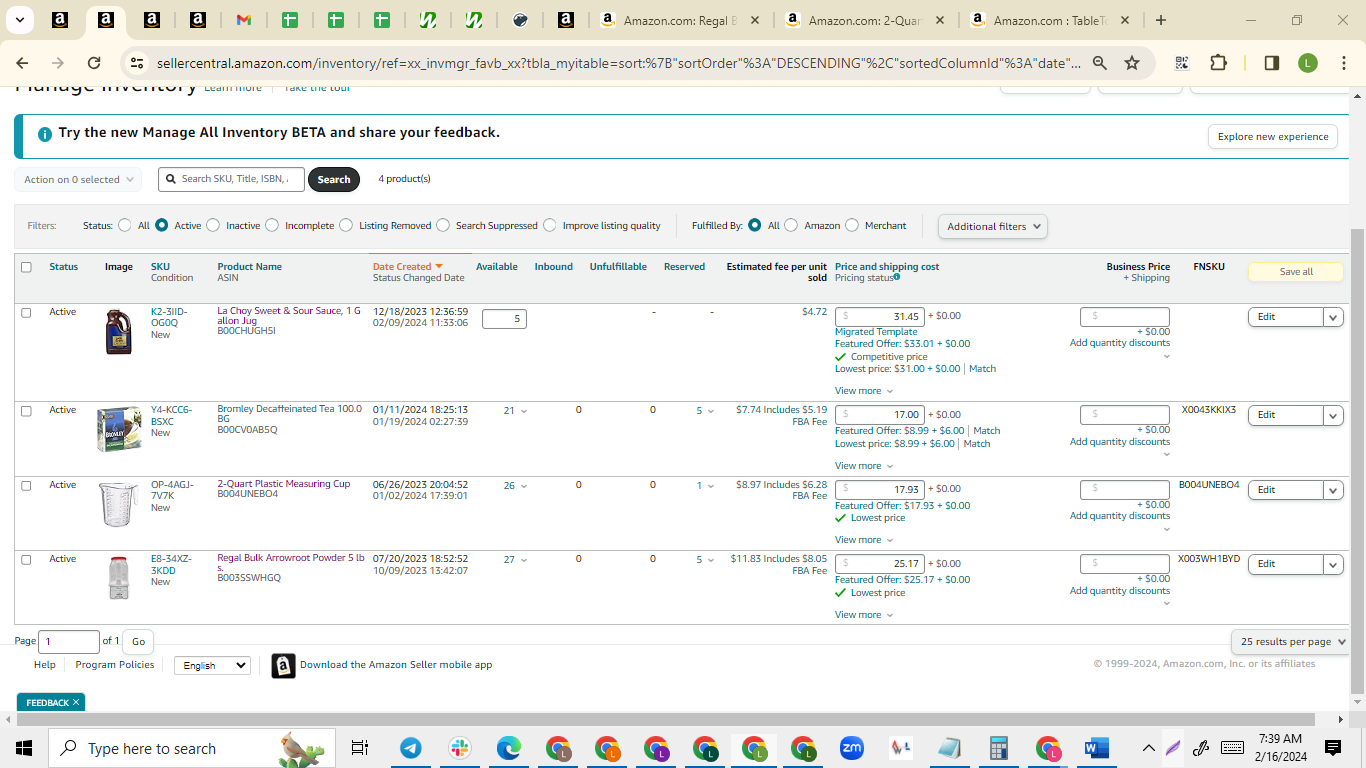The image size is (1366, 768).
Task: Select the Search Suppressed filter
Action: [443, 225]
